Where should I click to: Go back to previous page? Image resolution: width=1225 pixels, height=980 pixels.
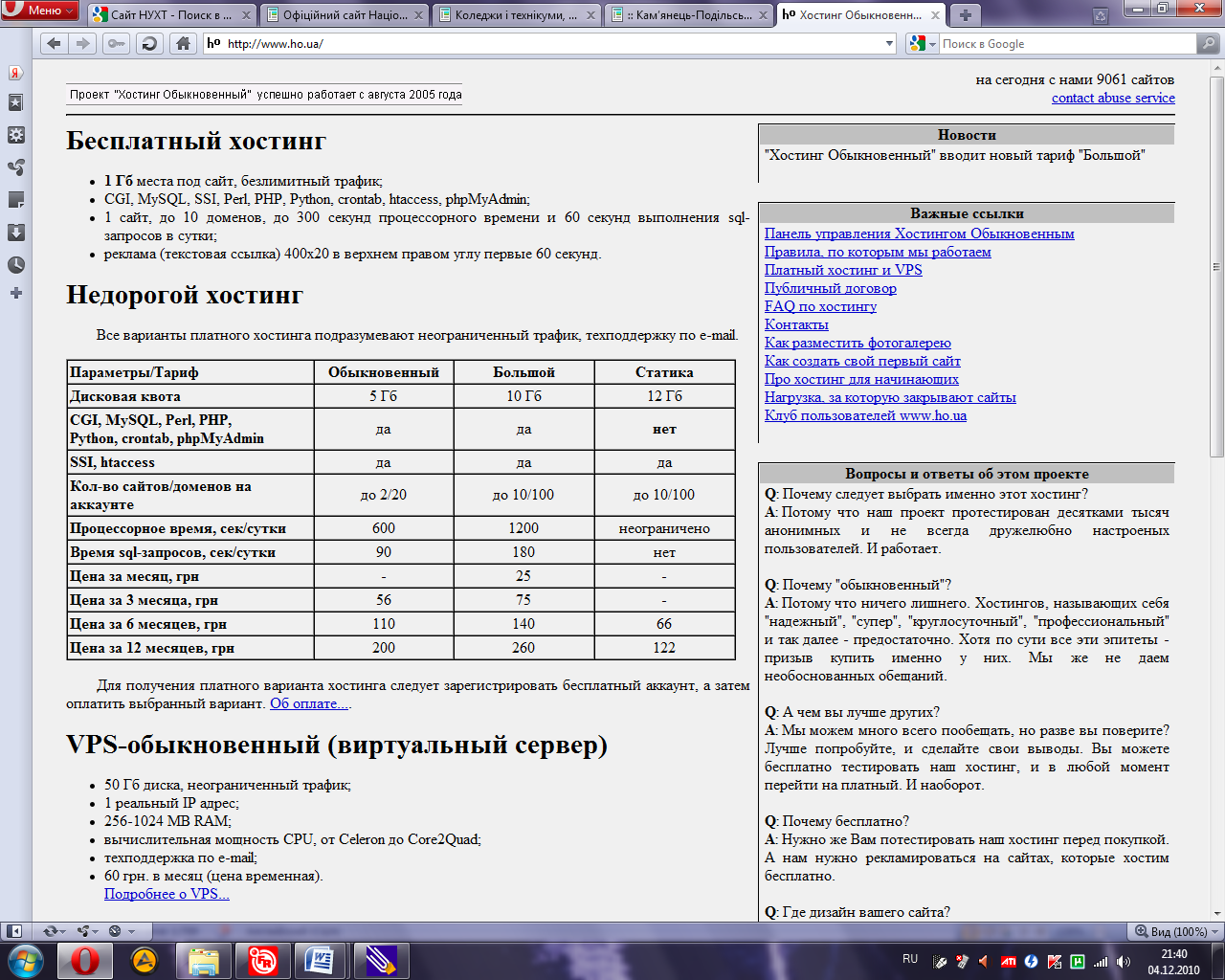pos(54,43)
